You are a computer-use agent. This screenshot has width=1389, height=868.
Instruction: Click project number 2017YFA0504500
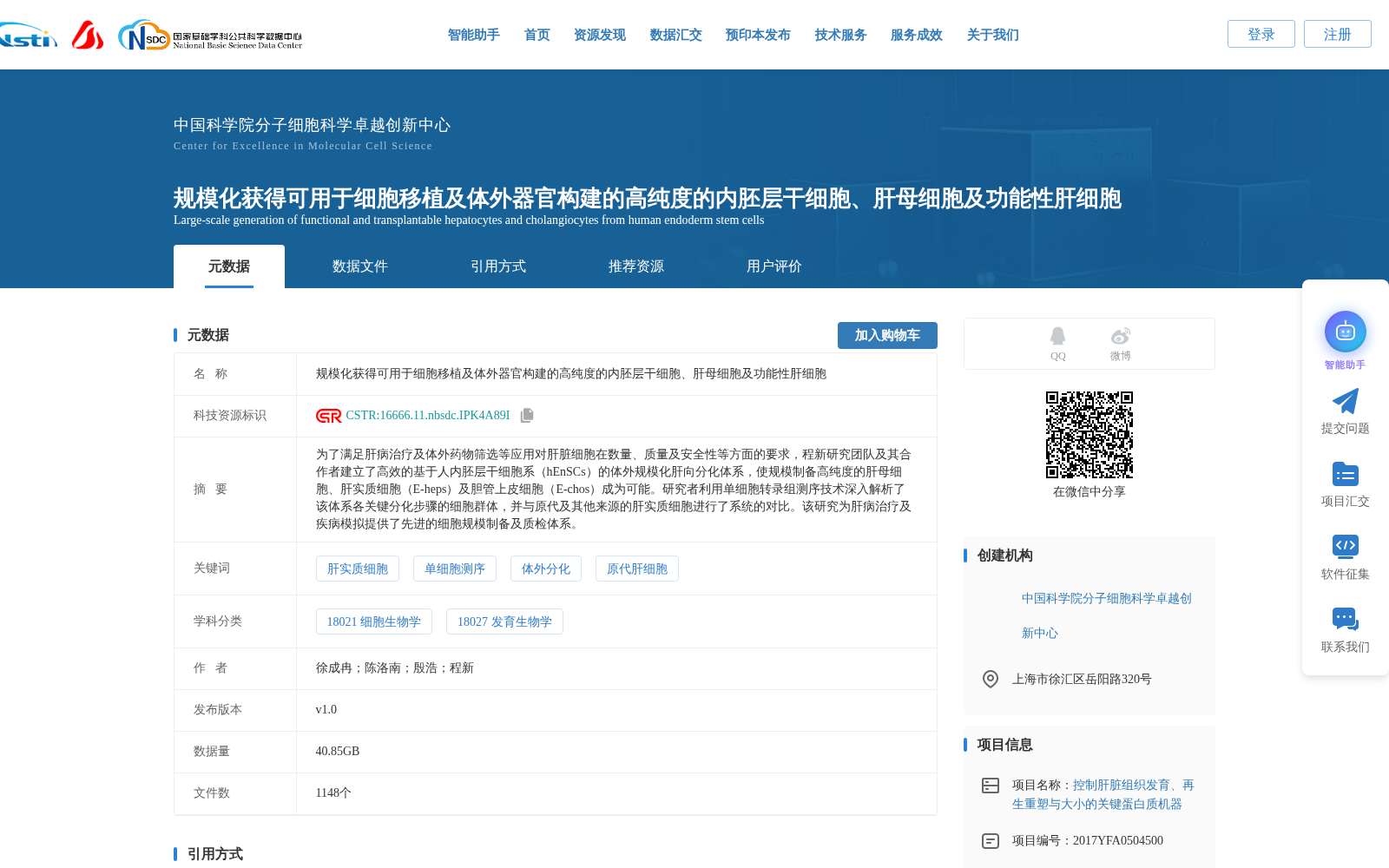click(x=1118, y=841)
